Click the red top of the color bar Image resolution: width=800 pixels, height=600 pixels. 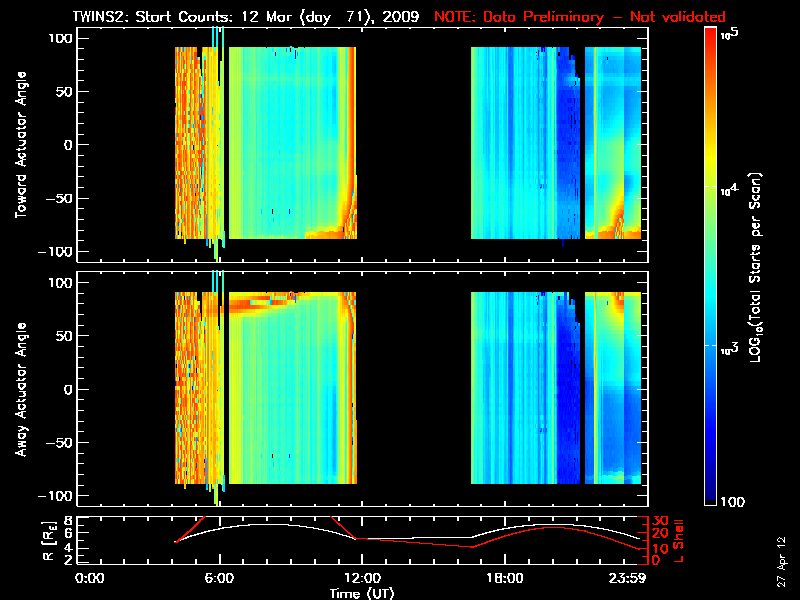click(710, 38)
